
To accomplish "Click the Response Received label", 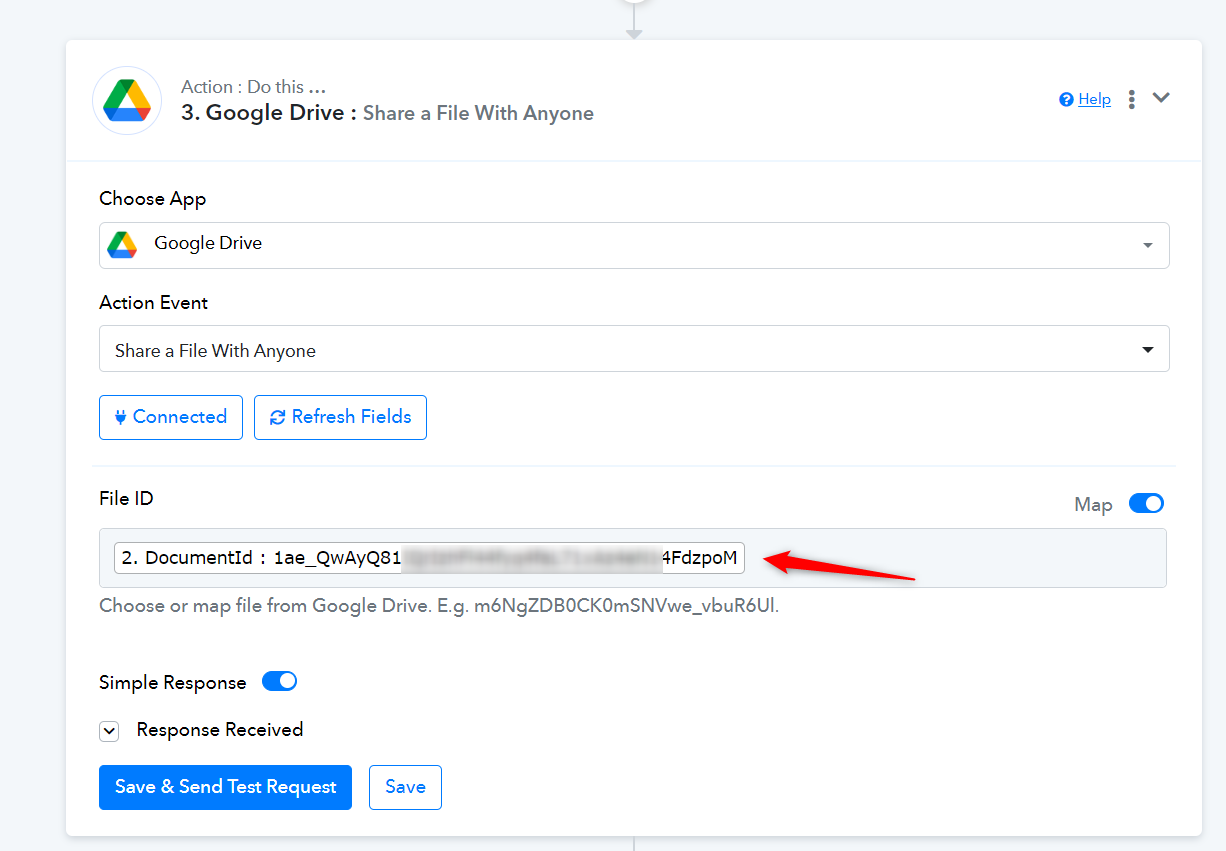I will point(220,730).
